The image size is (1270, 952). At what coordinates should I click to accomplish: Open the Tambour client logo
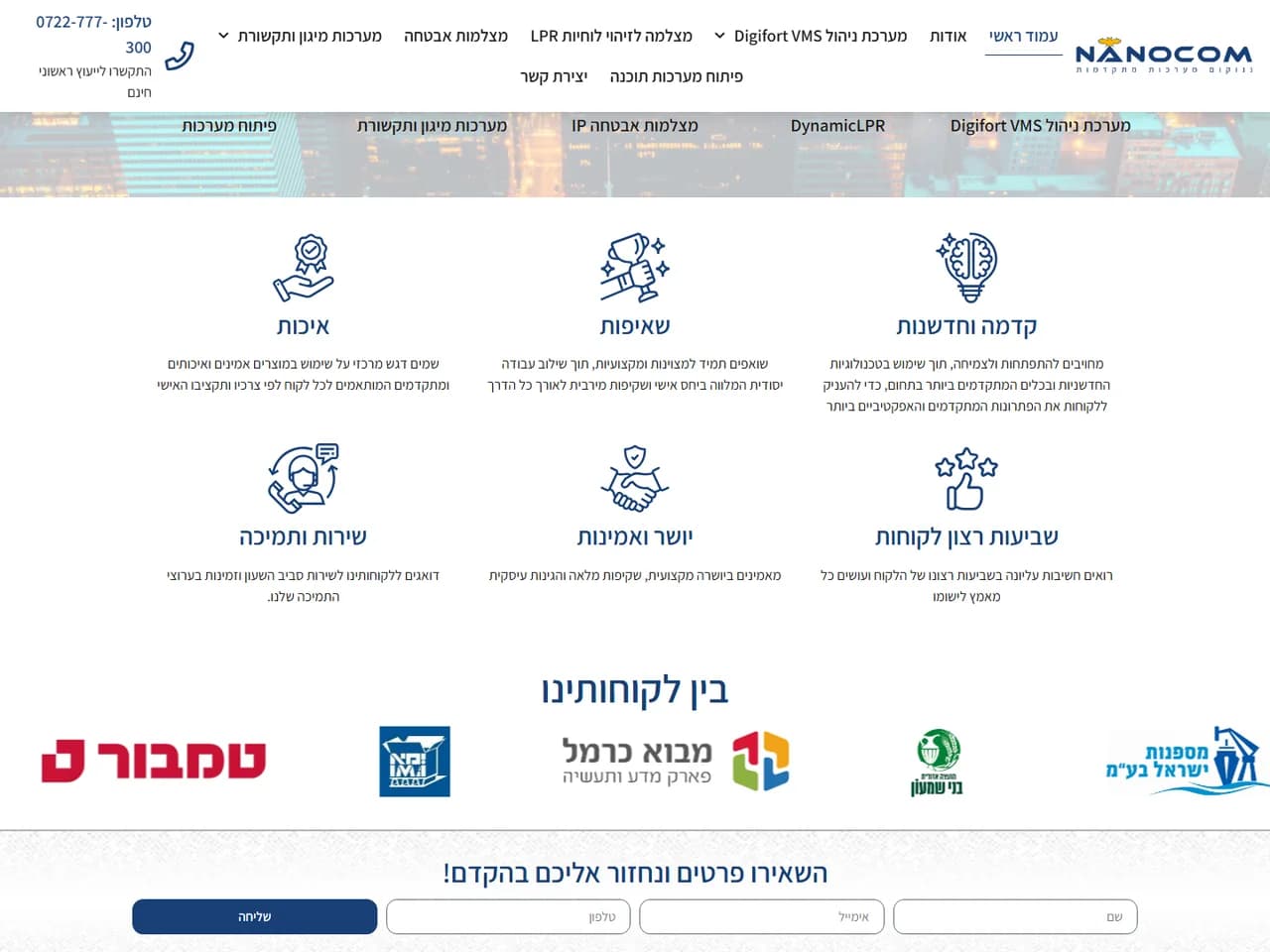pyautogui.click(x=154, y=762)
